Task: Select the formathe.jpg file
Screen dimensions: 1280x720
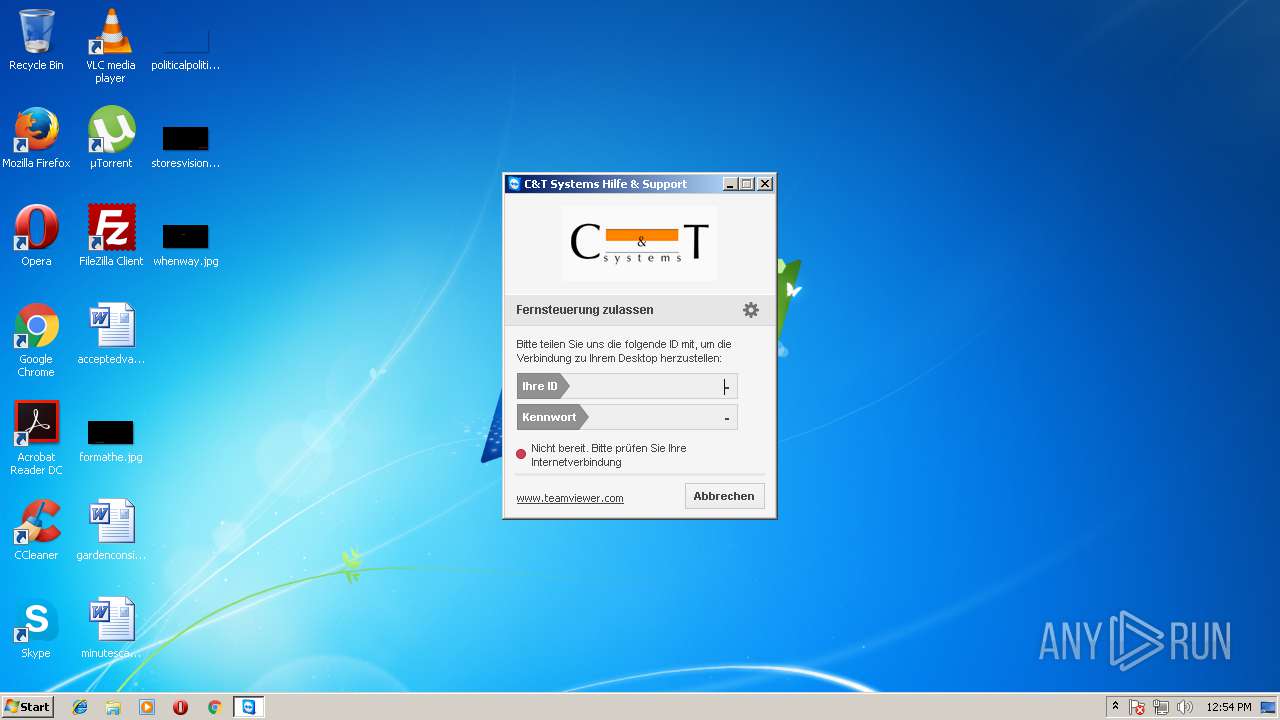Action: (x=110, y=440)
